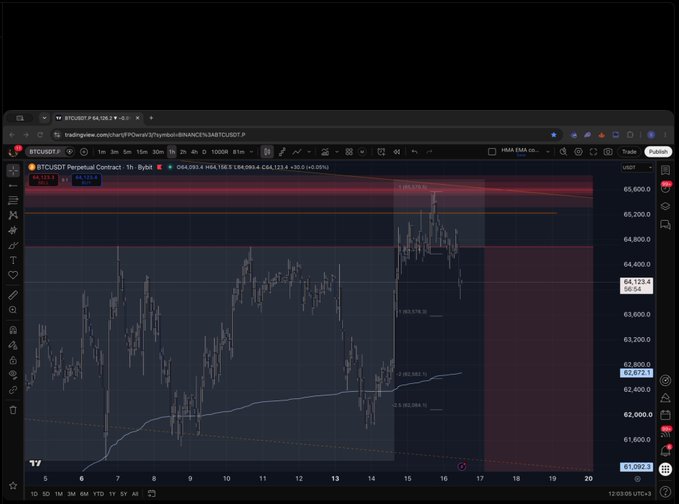Viewport: 679px width, 504px height.
Task: Take a chart snapshot with camera icon
Action: point(608,152)
